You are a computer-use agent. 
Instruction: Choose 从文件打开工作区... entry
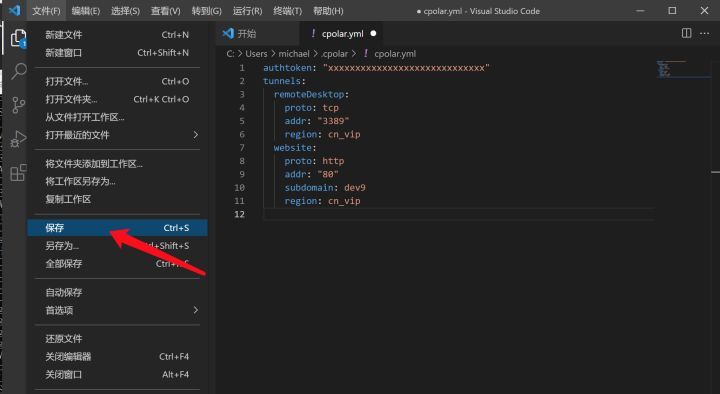coord(117,117)
